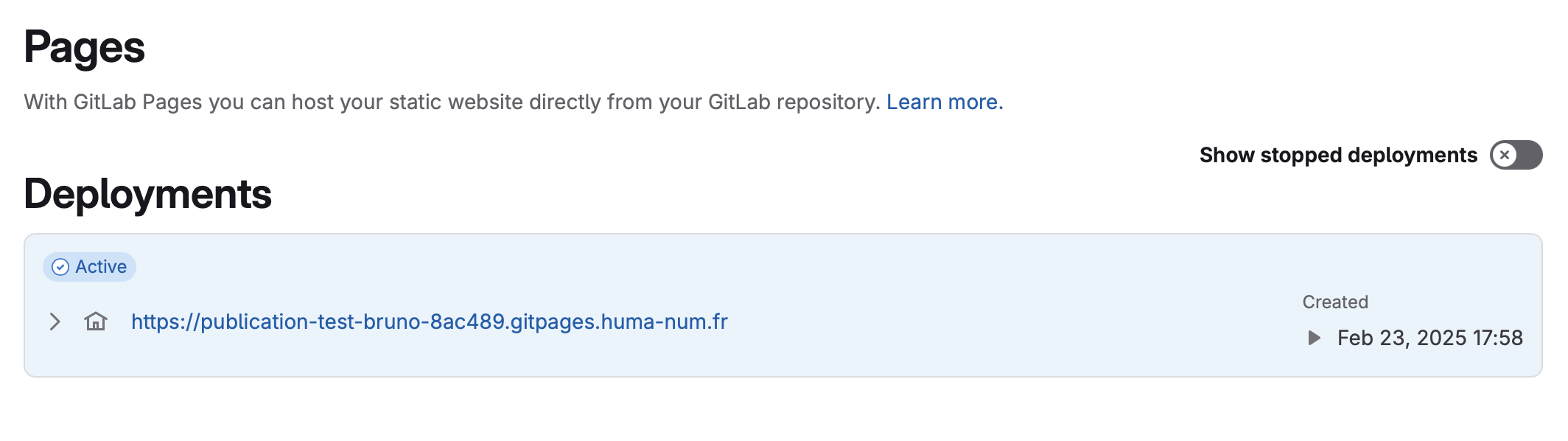Toggle the Show stopped deployments switch
1568x441 pixels.
1516,155
